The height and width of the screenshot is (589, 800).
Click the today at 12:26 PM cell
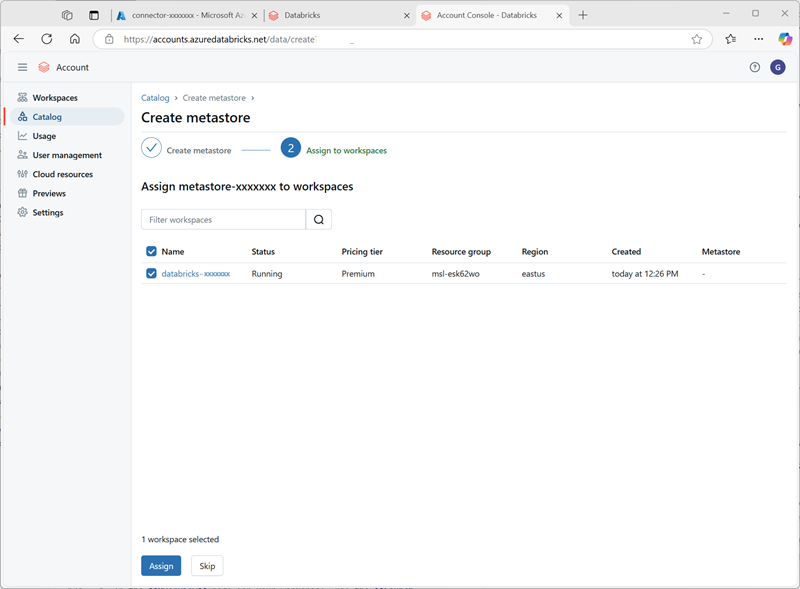(x=645, y=274)
